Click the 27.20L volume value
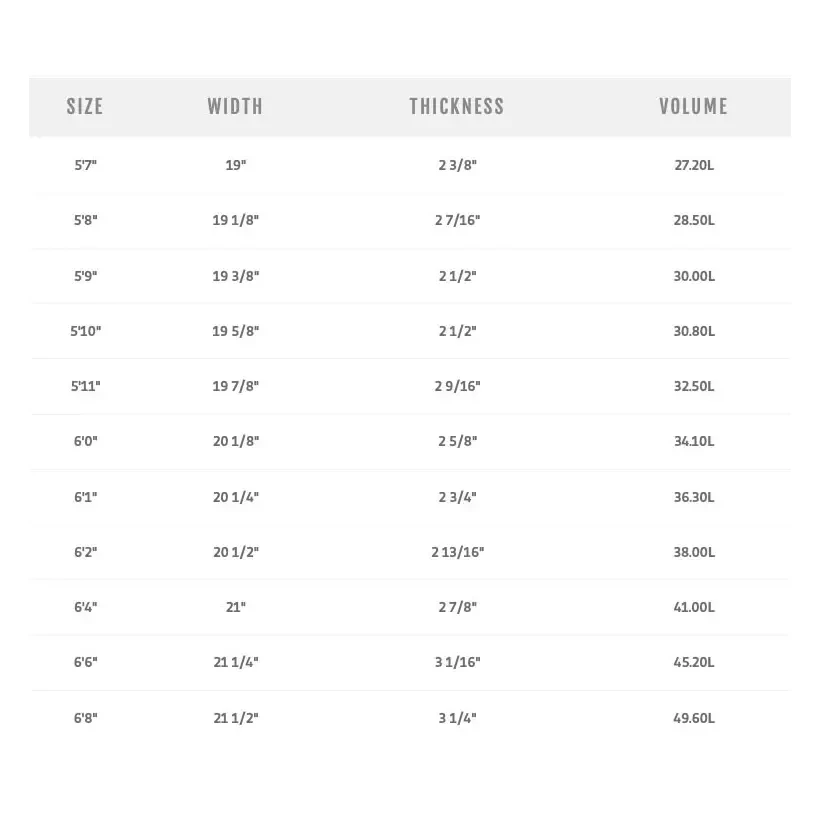This screenshot has width=820, height=820. coord(694,165)
